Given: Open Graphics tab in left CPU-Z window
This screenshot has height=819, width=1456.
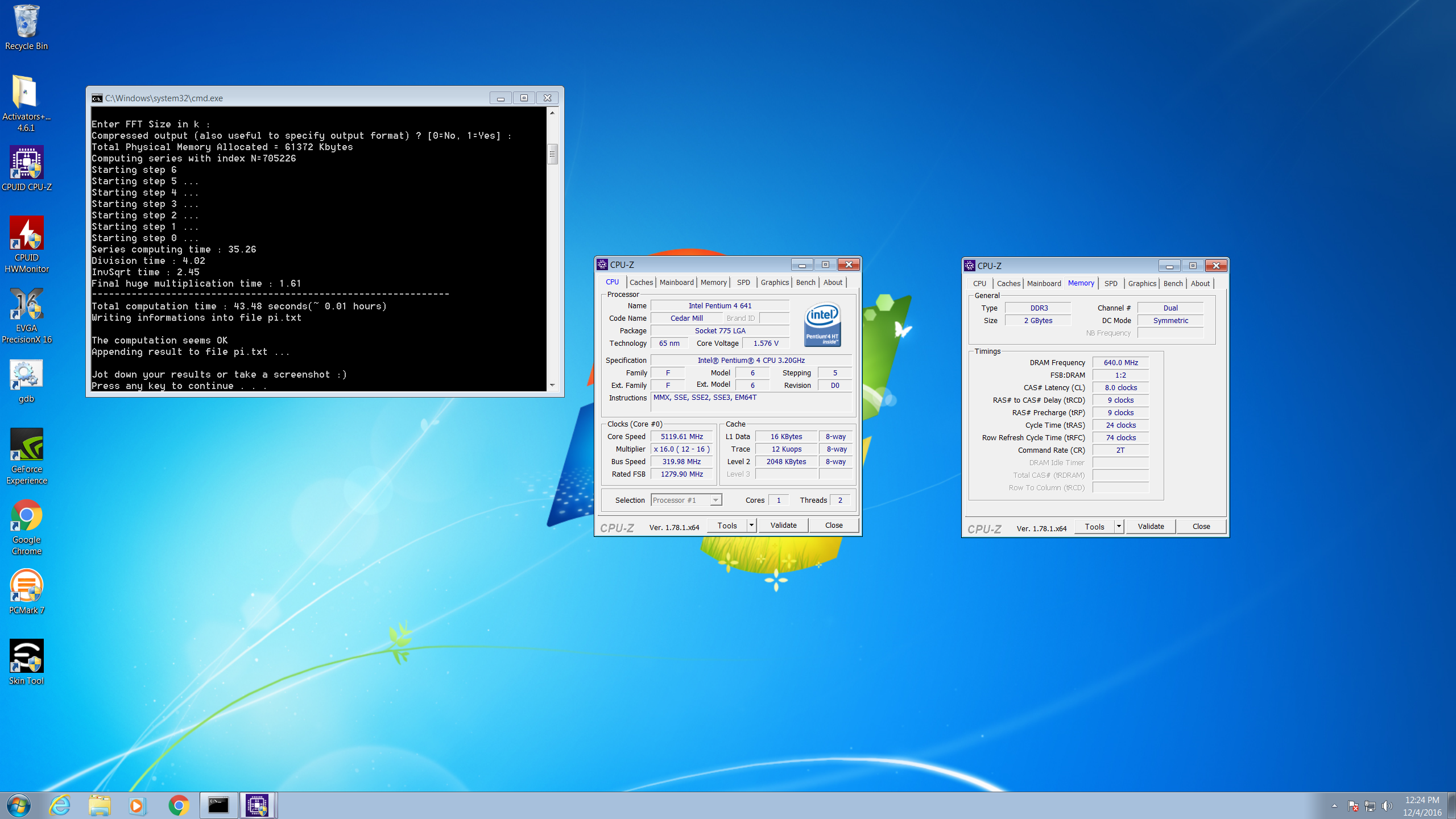Looking at the screenshot, I should (x=775, y=282).
